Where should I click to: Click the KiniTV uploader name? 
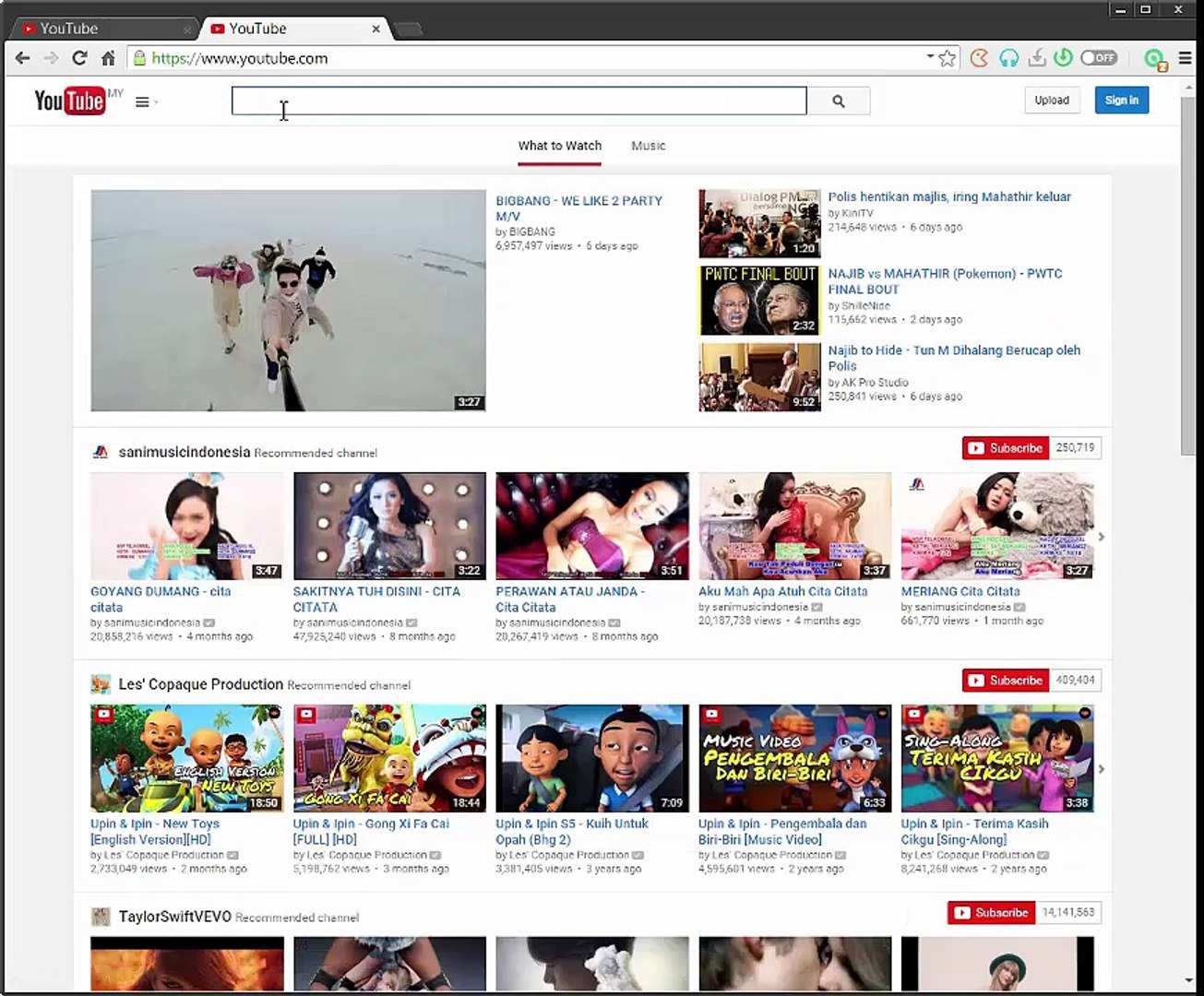point(858,213)
